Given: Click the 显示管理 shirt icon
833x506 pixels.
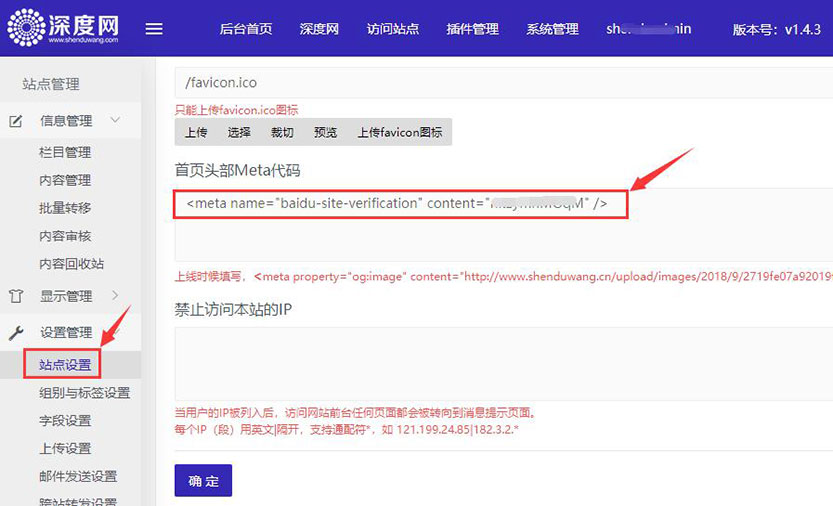Looking at the screenshot, I should [16, 296].
